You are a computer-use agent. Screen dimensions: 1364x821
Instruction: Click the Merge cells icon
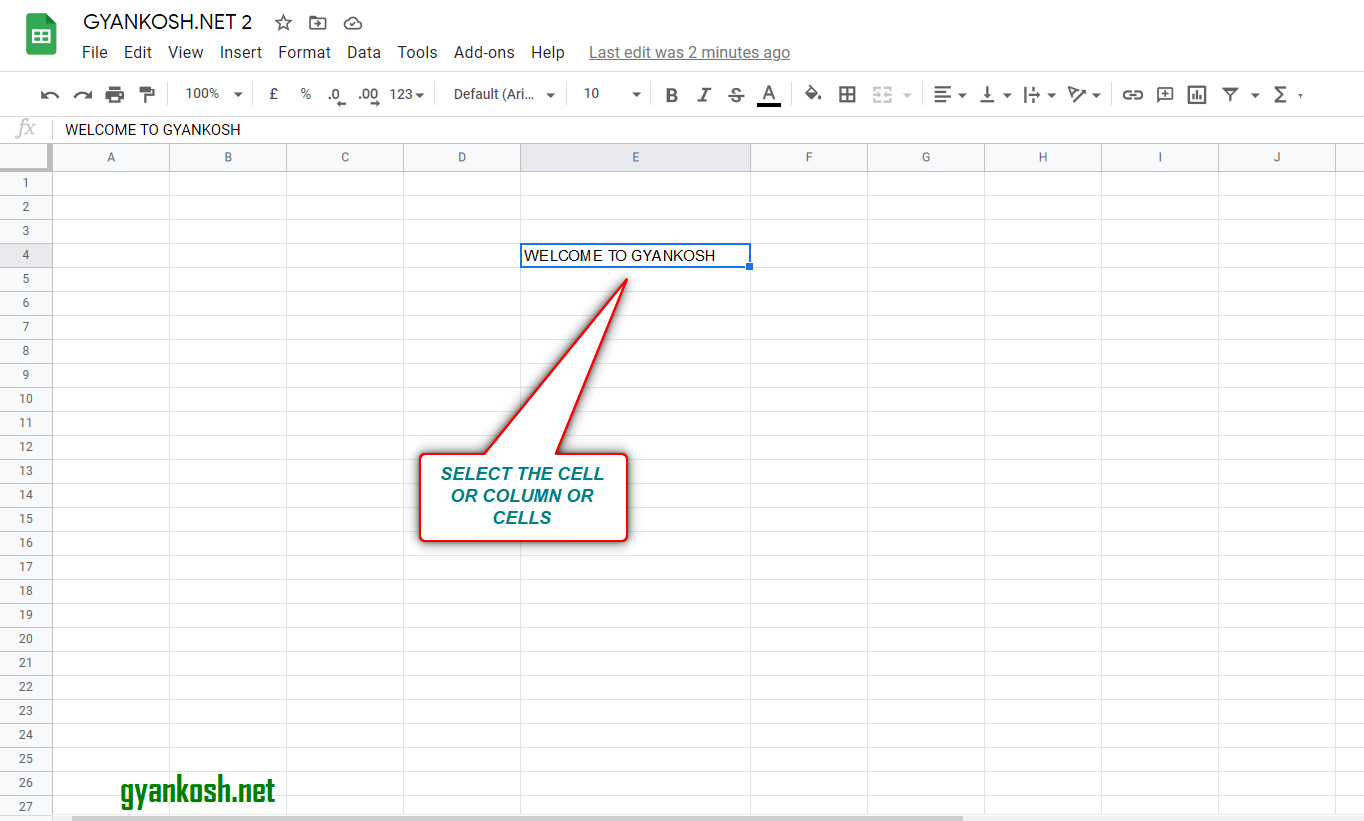pyautogui.click(x=881, y=94)
